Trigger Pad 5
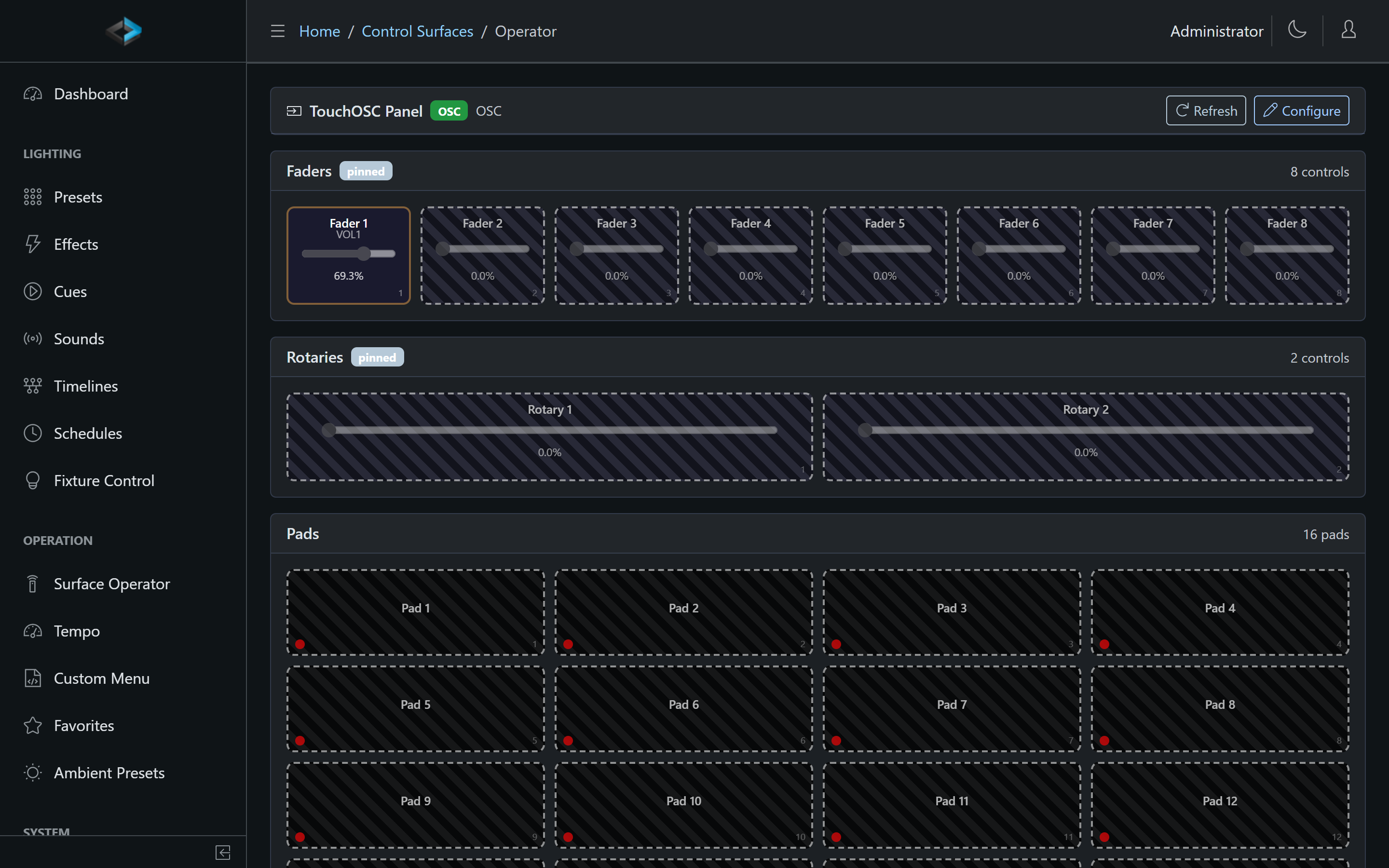 [x=416, y=708]
